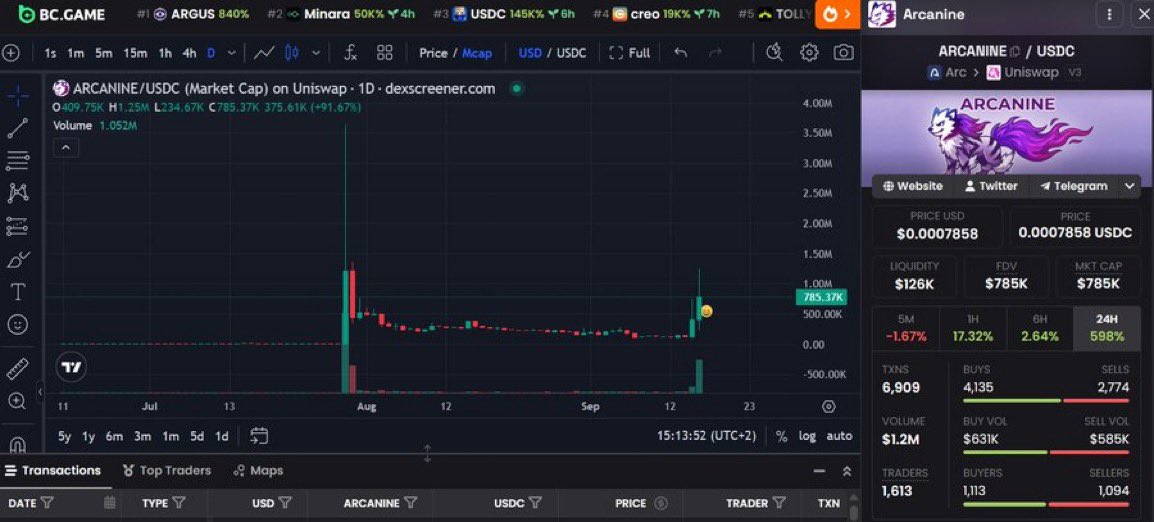Viewport: 1154px width, 522px height.
Task: Select the 24H stats tab
Action: pos(1106,328)
